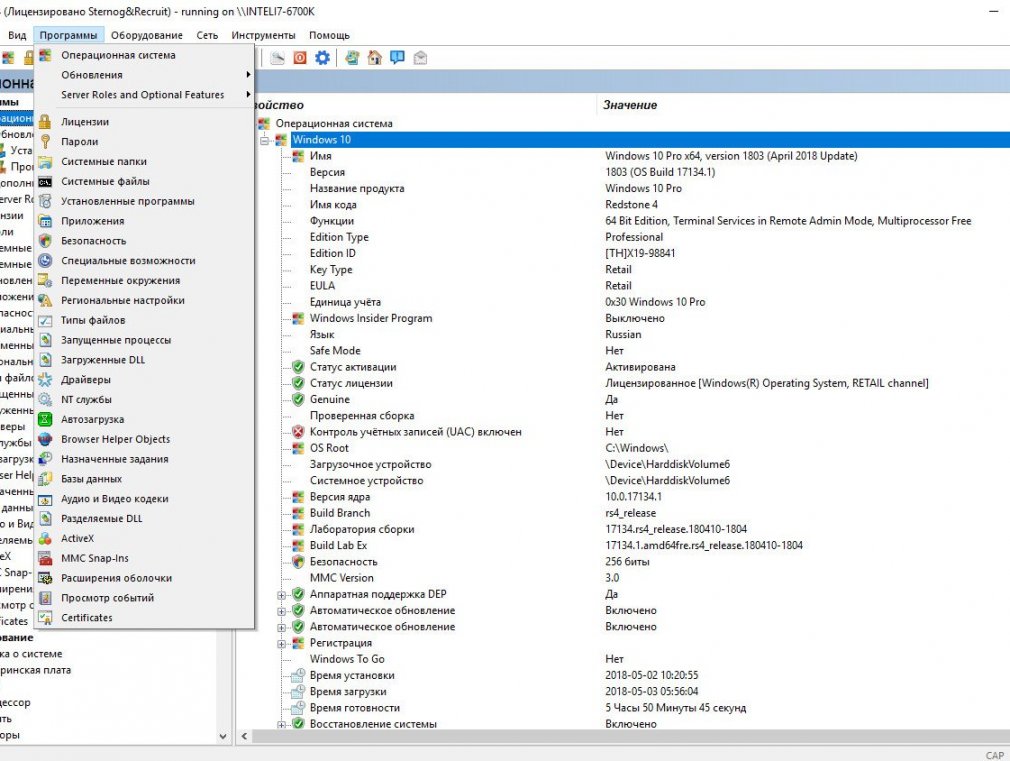Screen dimensions: 1010x761
Task: Open the Сеть menu
Action: pyautogui.click(x=207, y=35)
